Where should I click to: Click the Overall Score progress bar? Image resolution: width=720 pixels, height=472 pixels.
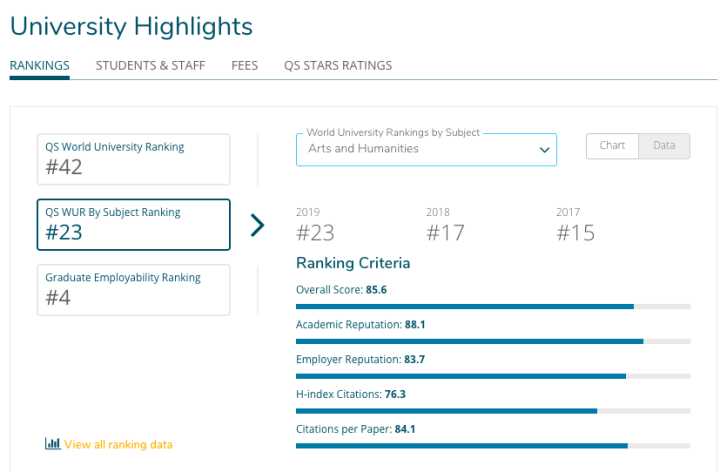pyautogui.click(x=493, y=307)
